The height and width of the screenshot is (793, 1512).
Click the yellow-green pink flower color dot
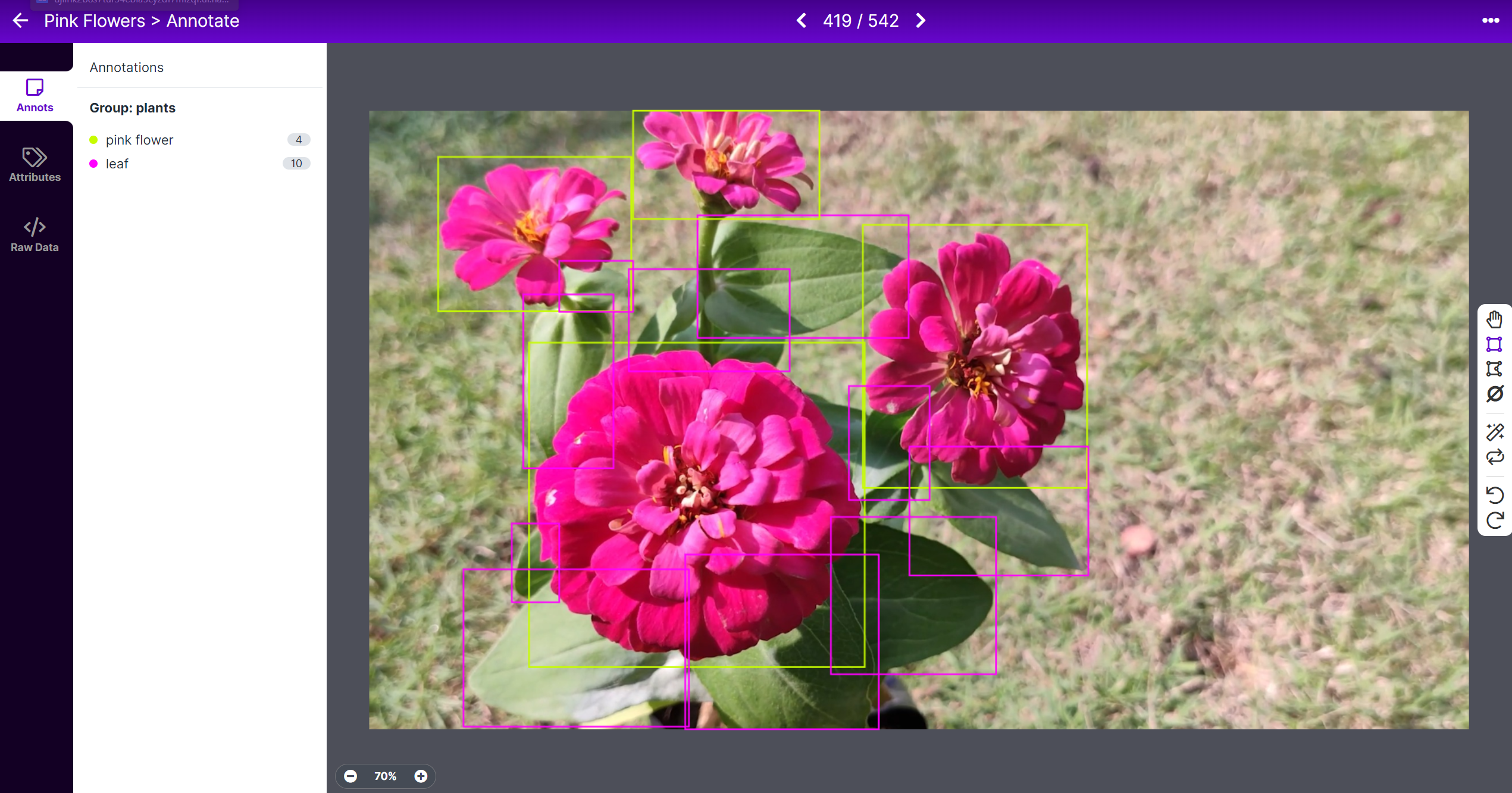93,140
